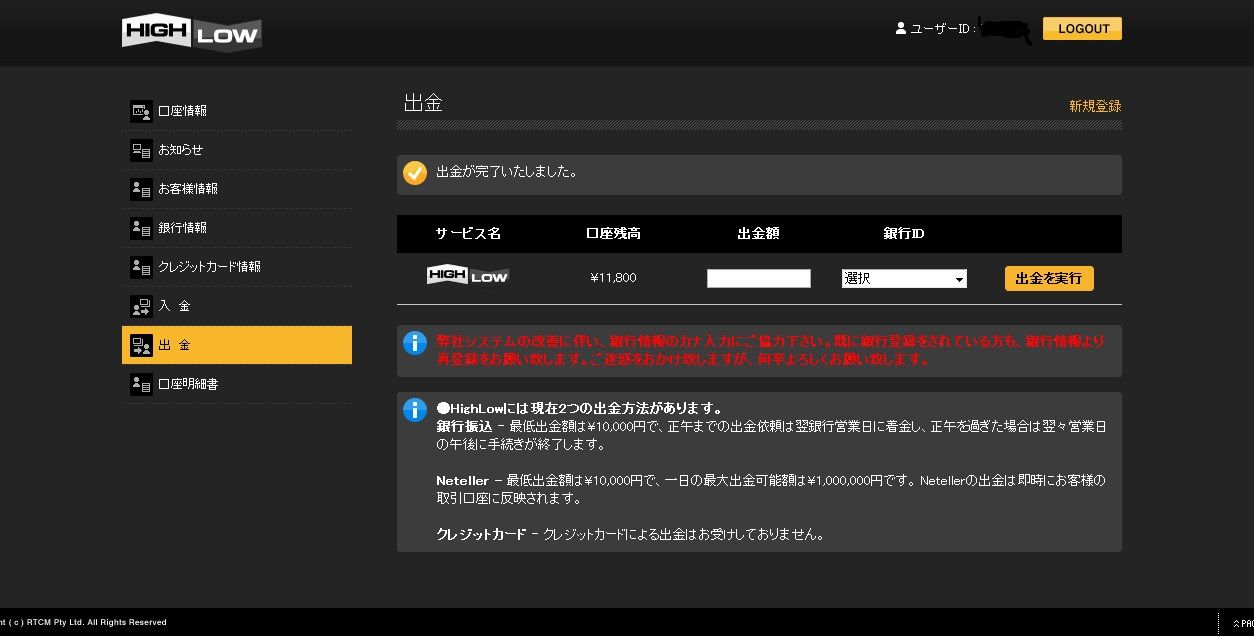The height and width of the screenshot is (636, 1254).
Task: Click the 口座情報 sidebar icon
Action: pos(141,111)
